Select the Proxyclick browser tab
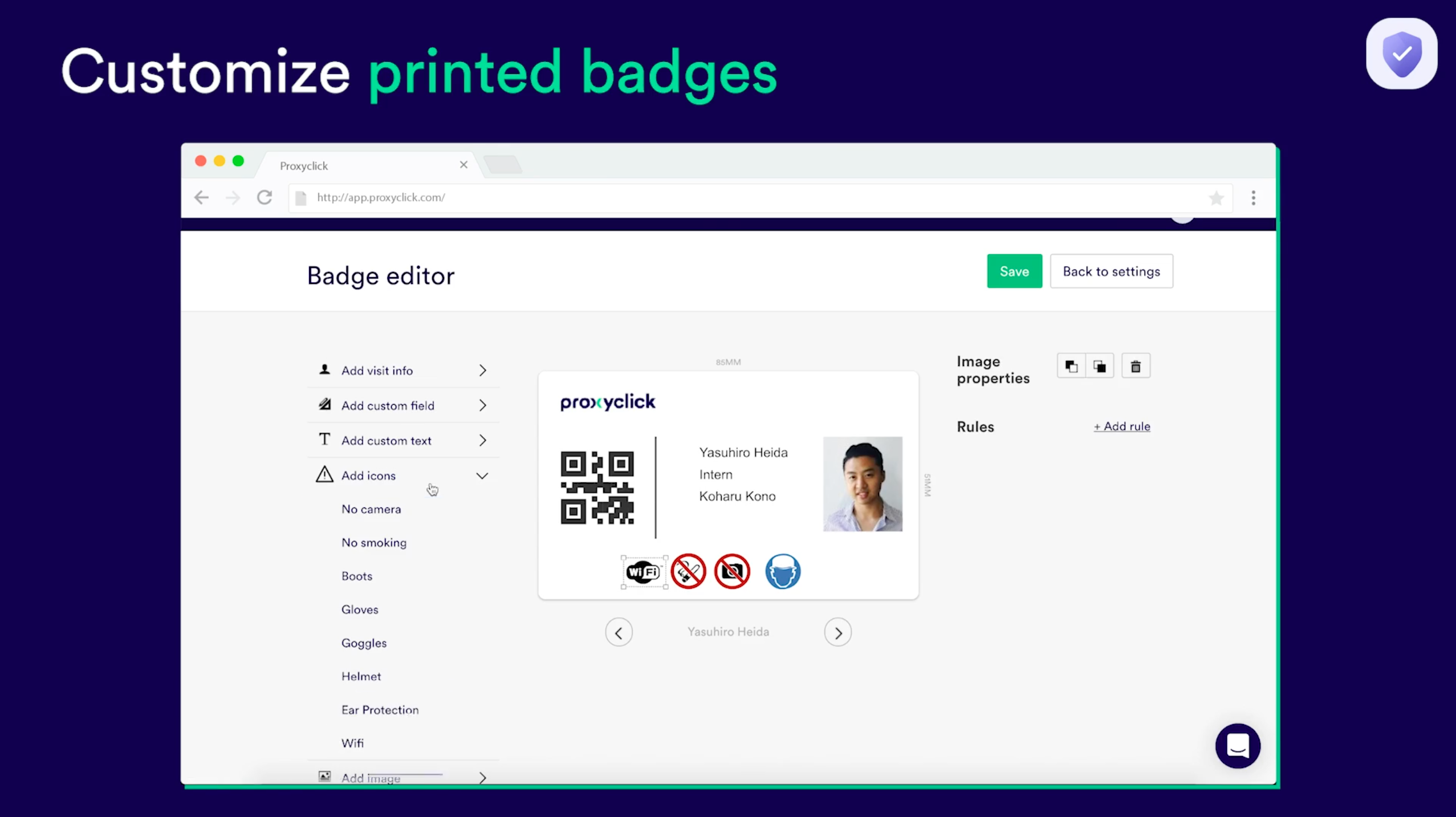Viewport: 1456px width, 817px height. (x=368, y=166)
